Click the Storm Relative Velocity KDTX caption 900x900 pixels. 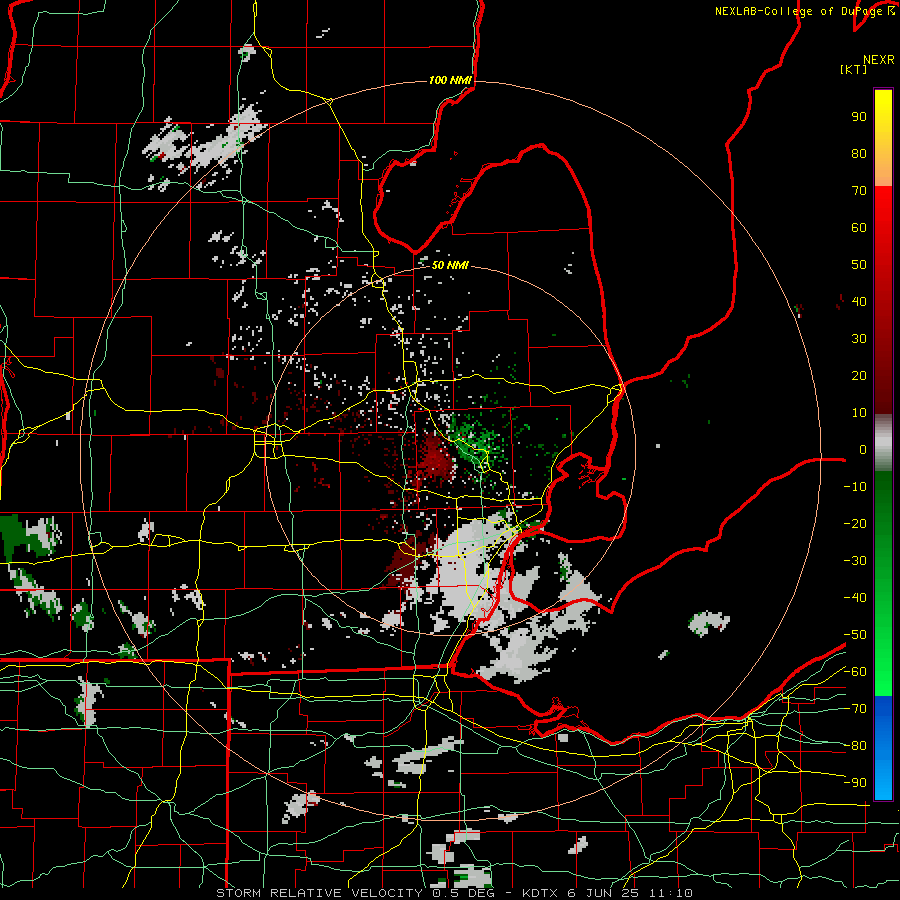coord(454,893)
